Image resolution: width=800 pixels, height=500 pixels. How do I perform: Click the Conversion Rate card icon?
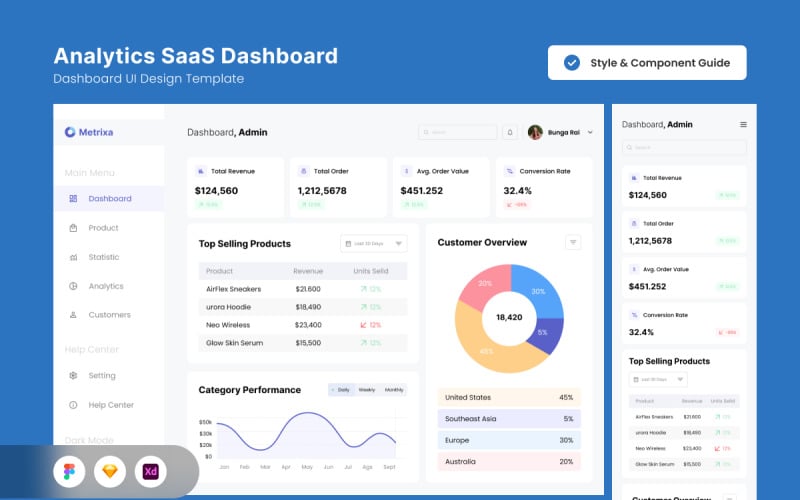(x=509, y=171)
